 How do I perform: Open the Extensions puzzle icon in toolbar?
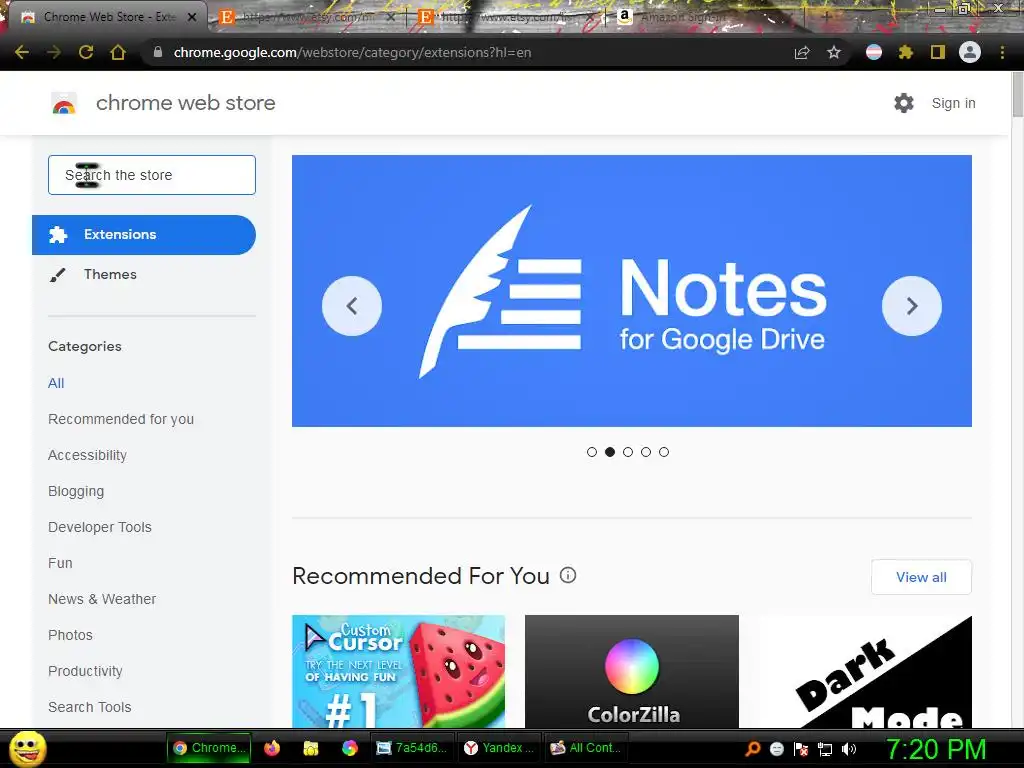coord(906,52)
